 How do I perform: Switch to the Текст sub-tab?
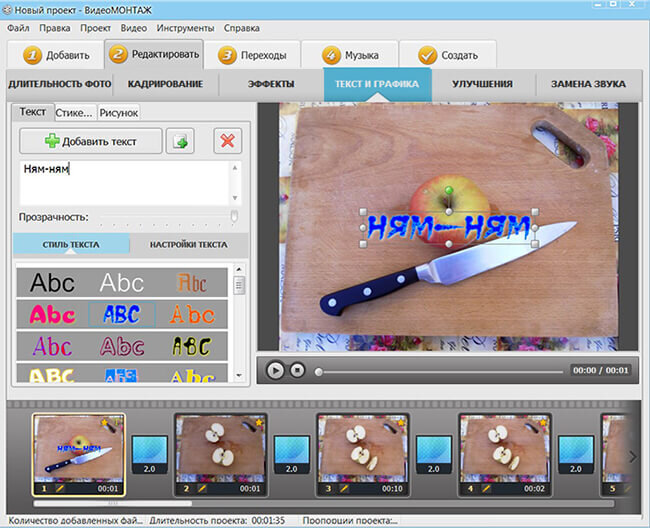coord(33,112)
